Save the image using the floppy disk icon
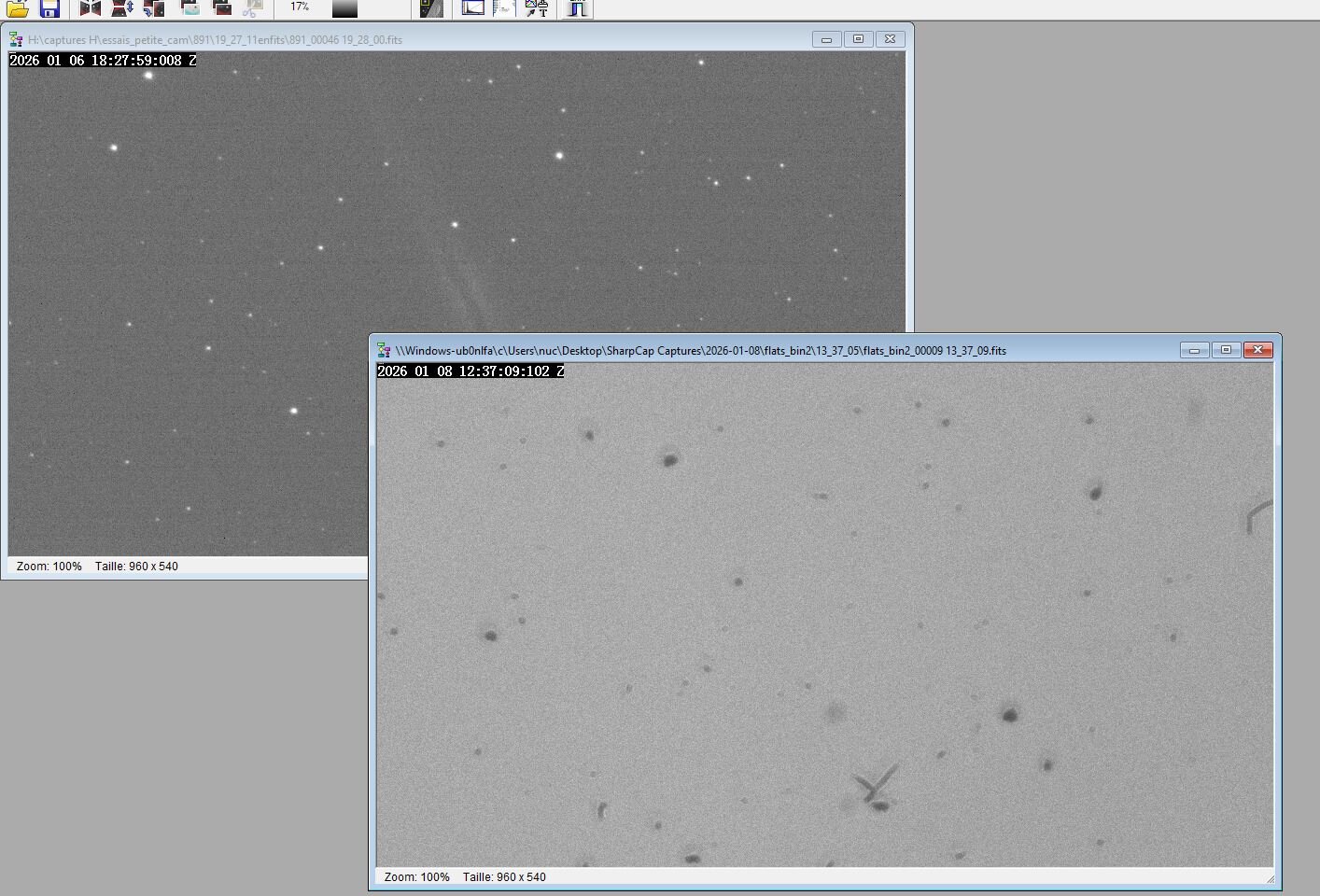Image resolution: width=1320 pixels, height=896 pixels. click(49, 8)
